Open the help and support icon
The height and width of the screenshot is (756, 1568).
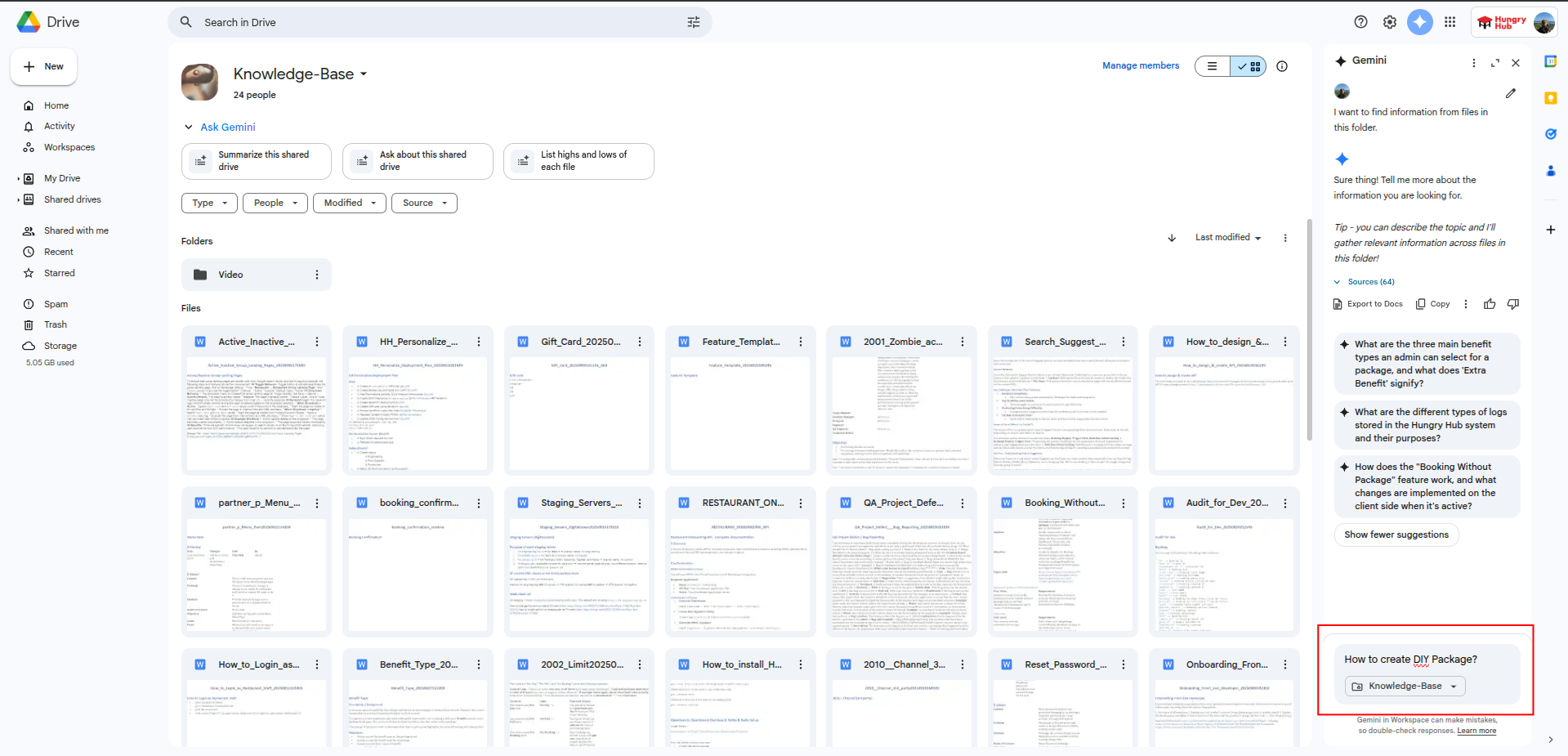[x=1360, y=22]
